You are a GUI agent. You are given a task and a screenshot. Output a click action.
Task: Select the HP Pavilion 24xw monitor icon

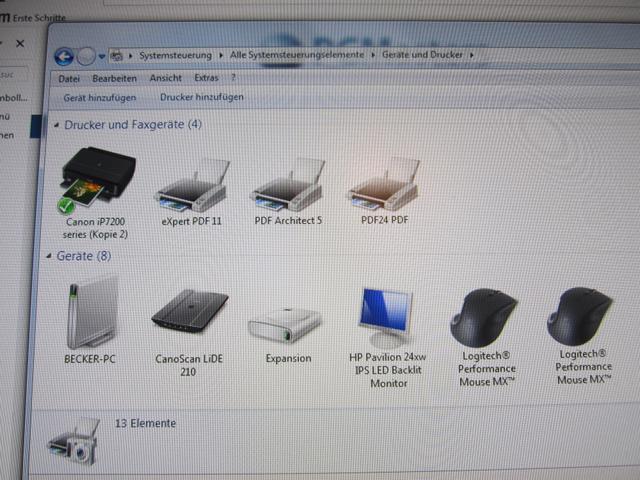(x=385, y=317)
